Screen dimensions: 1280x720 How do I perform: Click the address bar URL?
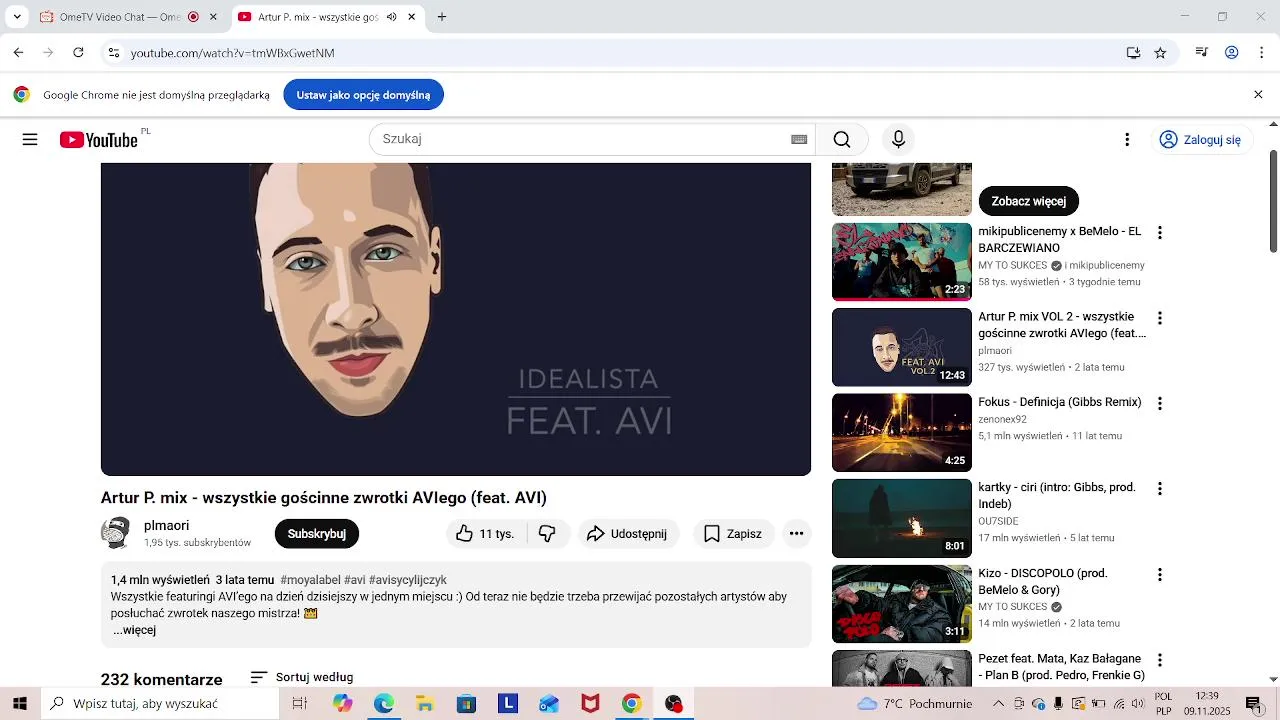pyautogui.click(x=233, y=53)
